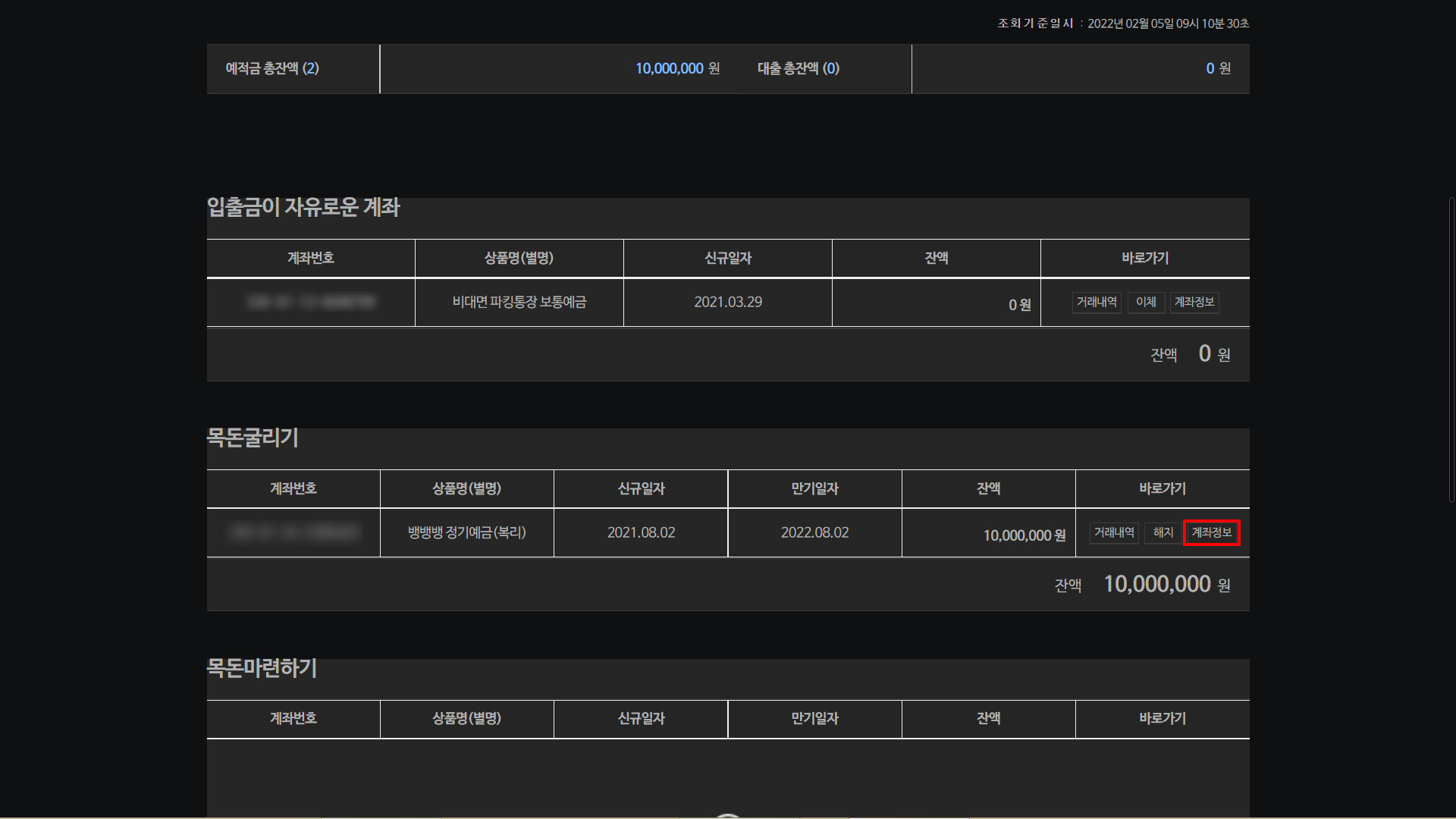This screenshot has height=819, width=1456.
Task: Open 거래내역 for 비대면 파킹통장 account
Action: click(1097, 303)
